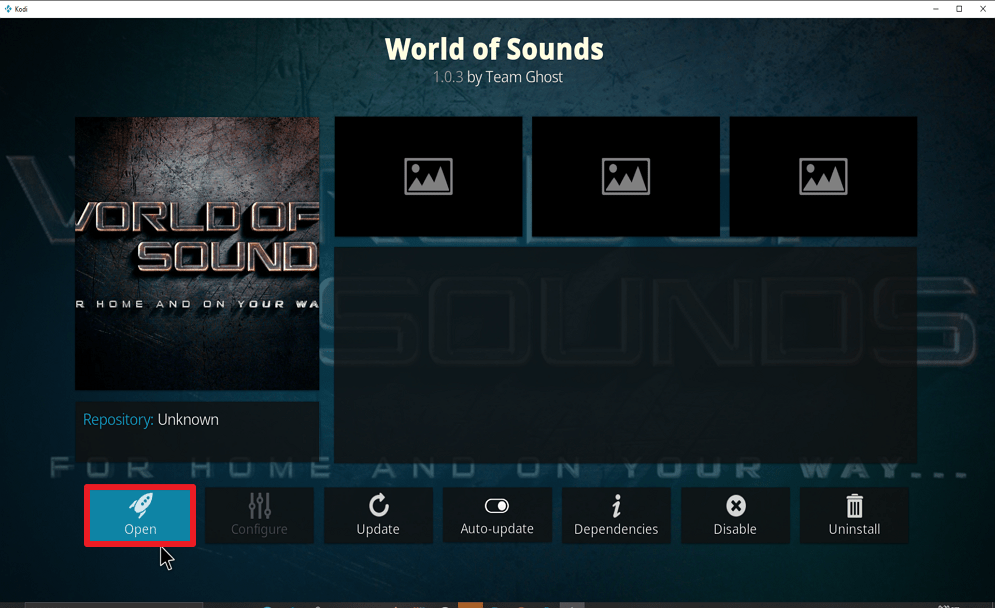Open the last screenshot placeholder
The width and height of the screenshot is (995, 608).
pos(823,176)
